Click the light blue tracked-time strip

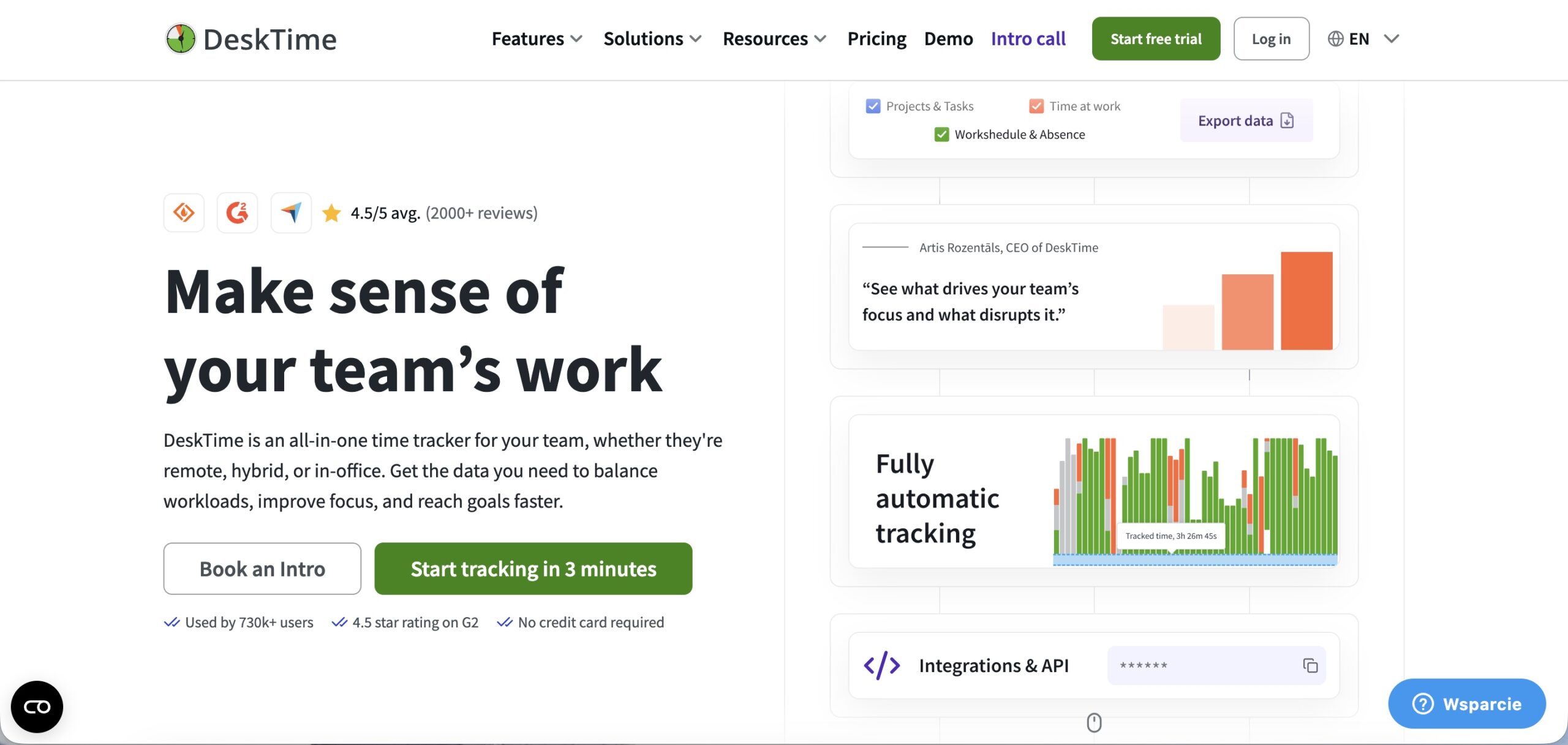tap(1195, 560)
